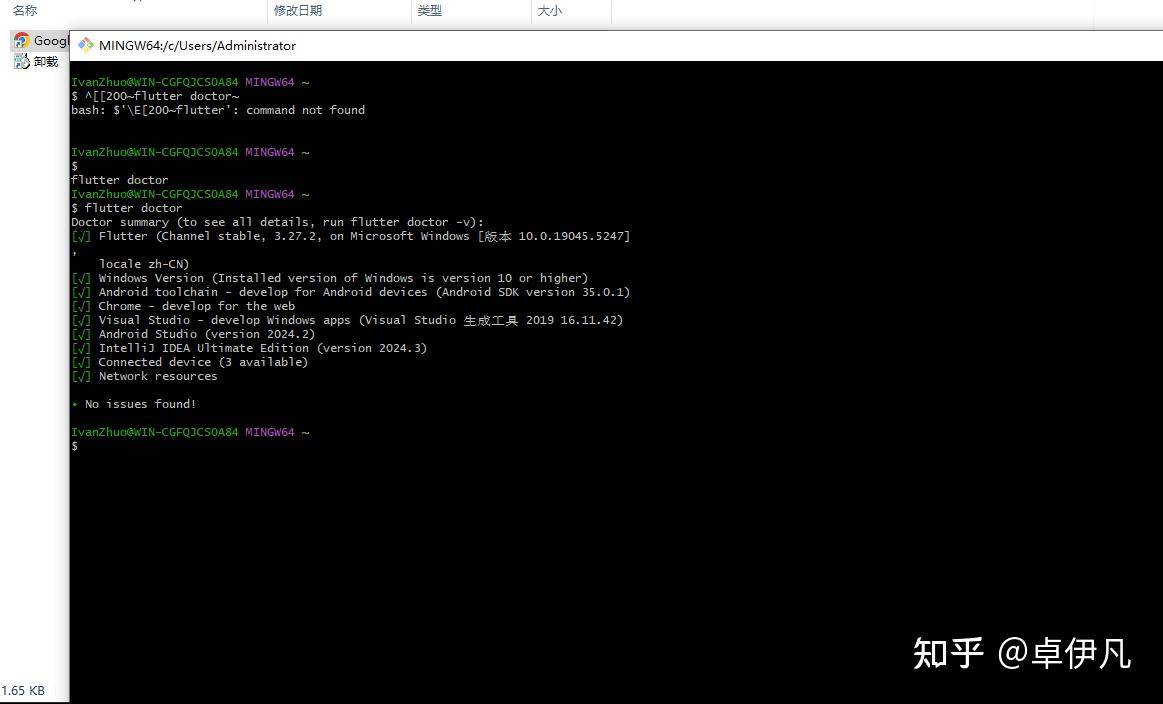The width and height of the screenshot is (1163, 704).
Task: Click the Android Studio version 2024.2 line
Action: 194,335
